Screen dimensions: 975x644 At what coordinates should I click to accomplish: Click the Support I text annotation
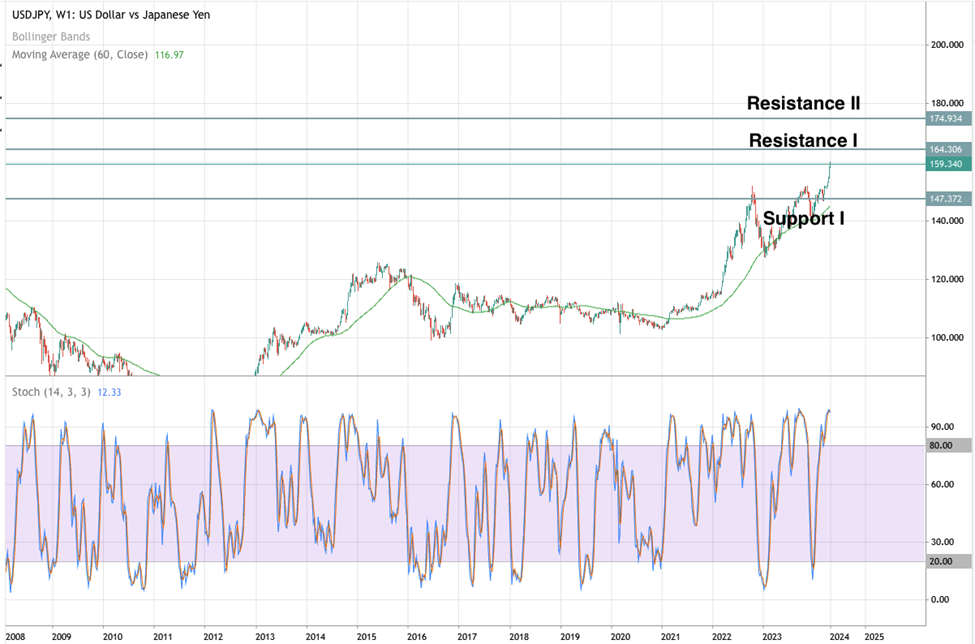click(803, 218)
